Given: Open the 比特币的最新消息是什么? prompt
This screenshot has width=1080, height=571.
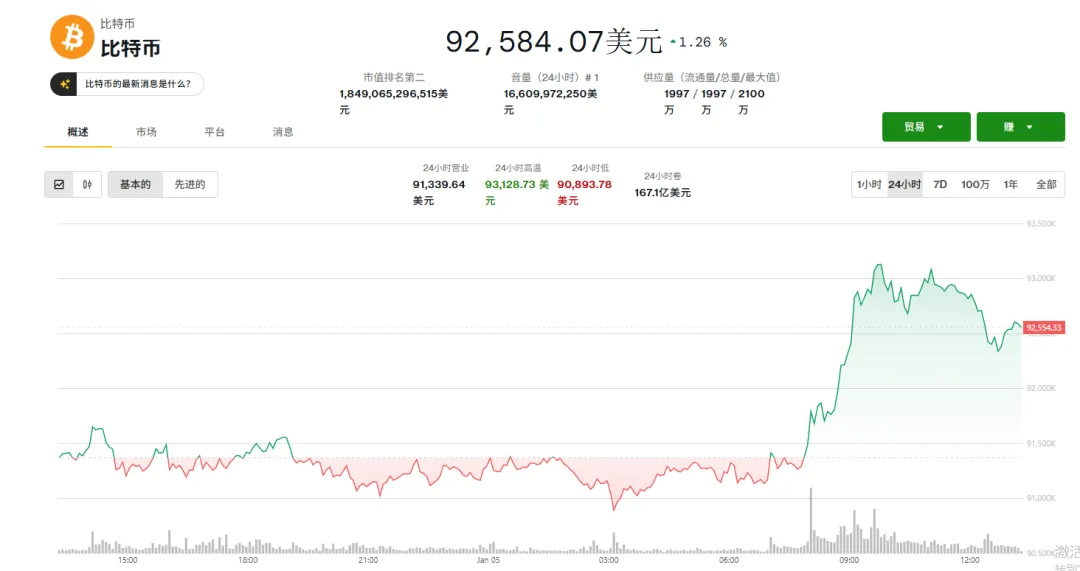Looking at the screenshot, I should [127, 84].
